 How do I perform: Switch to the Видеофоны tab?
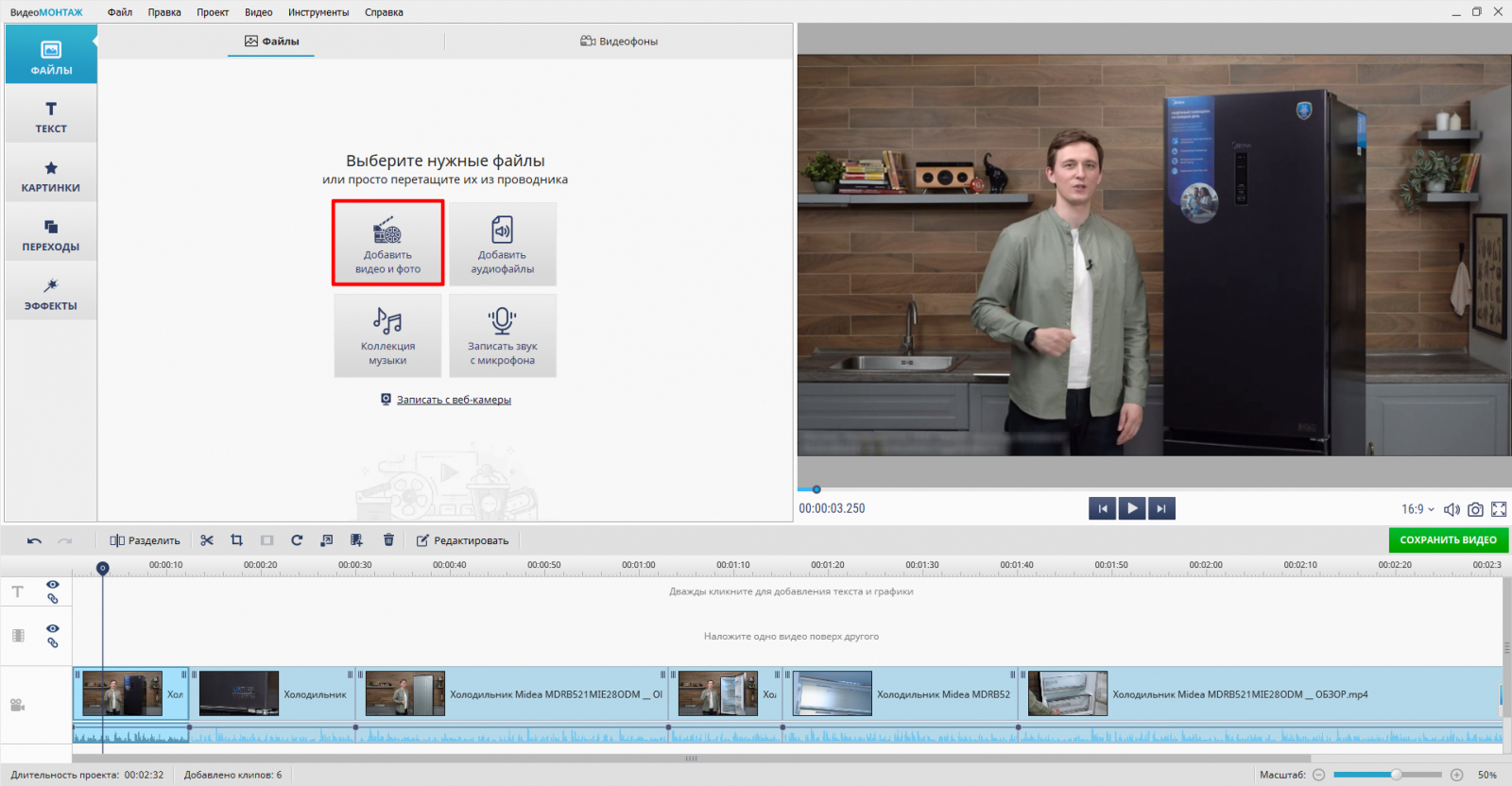(x=619, y=42)
